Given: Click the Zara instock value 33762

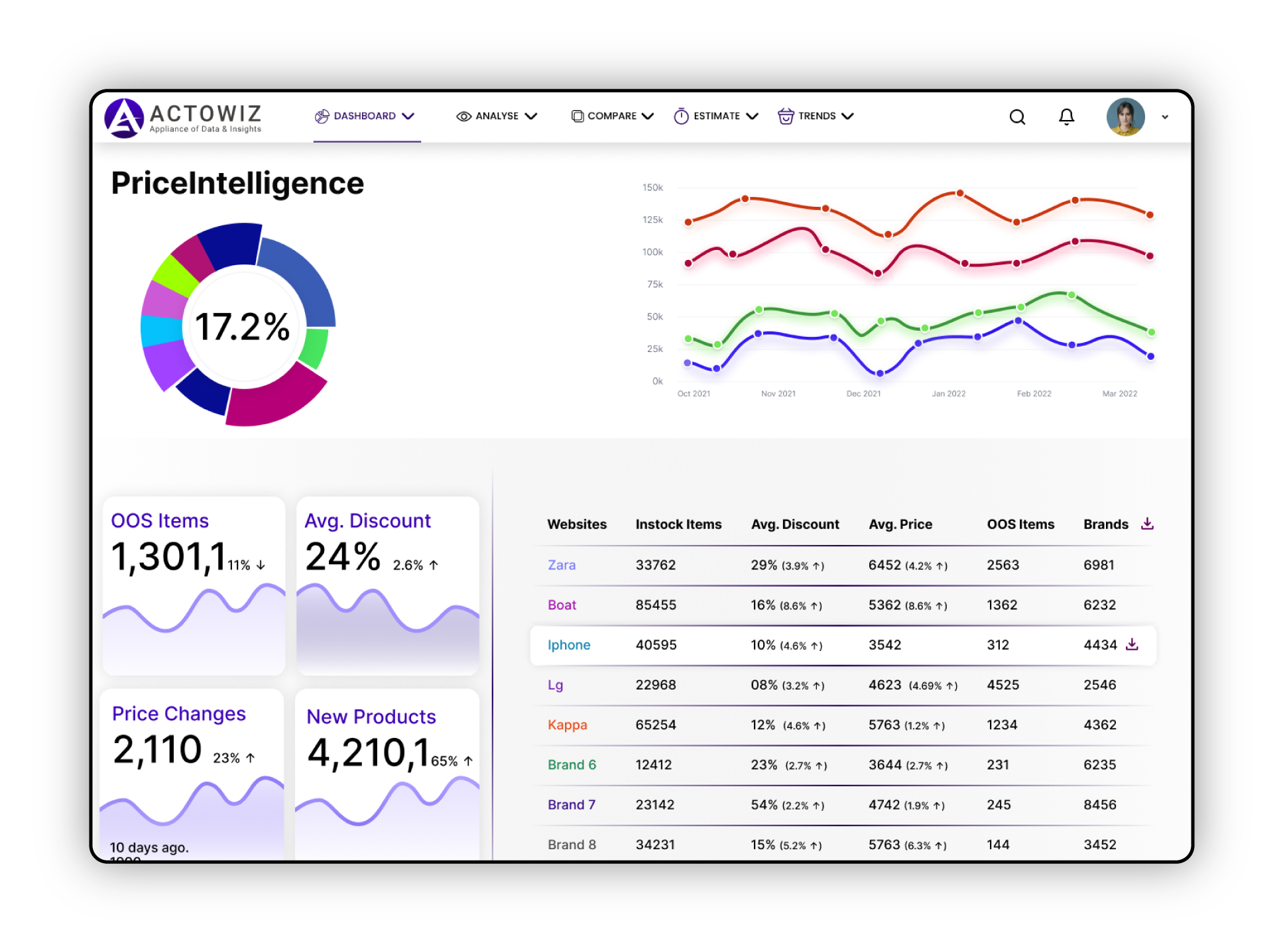Looking at the screenshot, I should coord(656,565).
